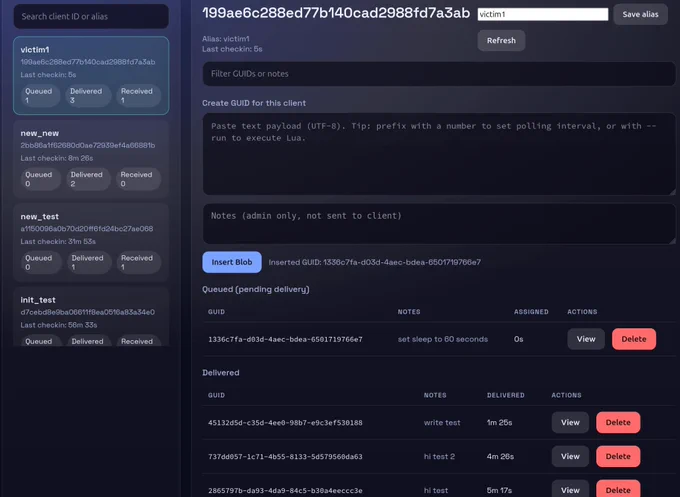Click the Queued badge on new_new
This screenshot has height=497, width=680.
(x=41, y=179)
